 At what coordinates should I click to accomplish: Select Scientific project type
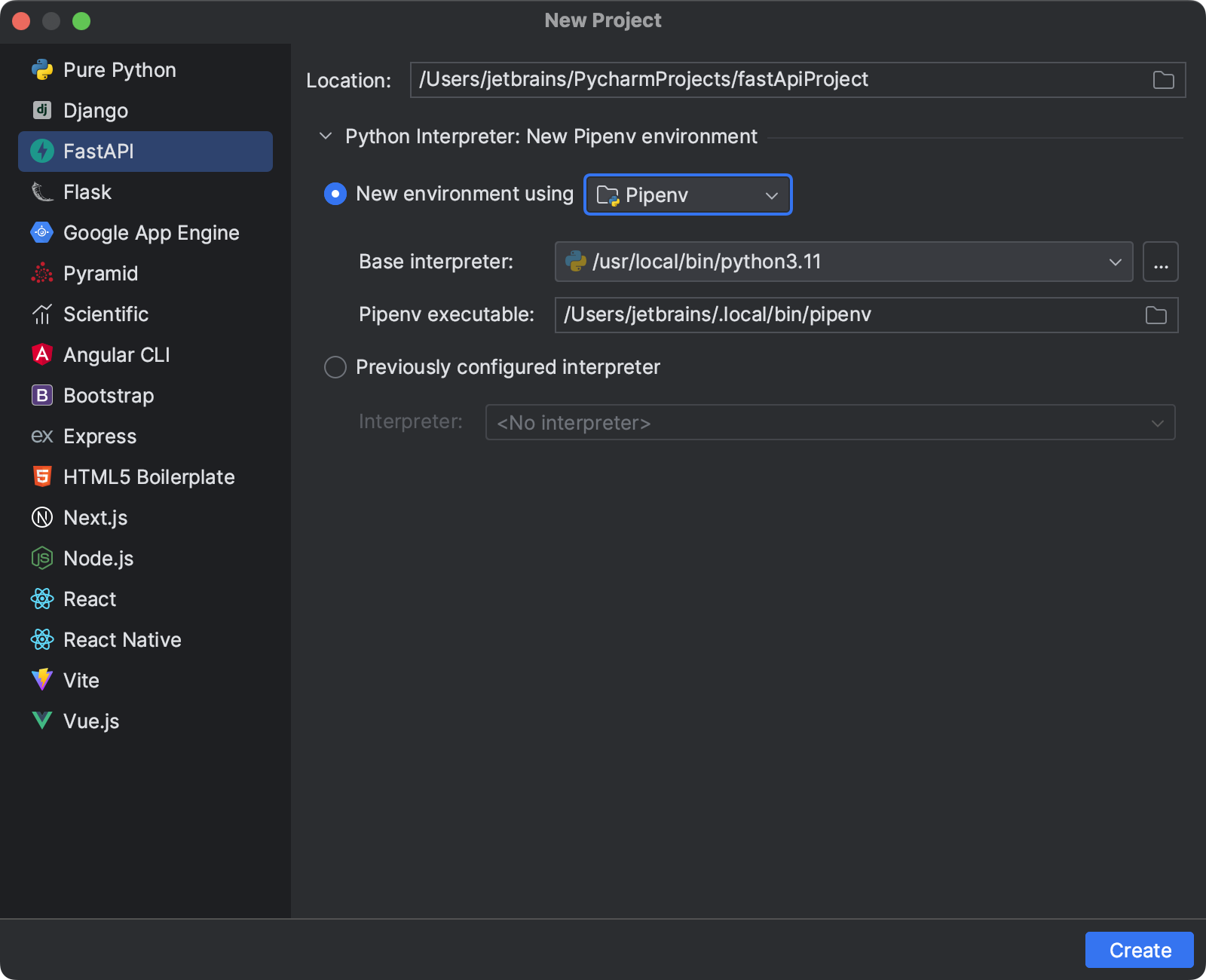click(106, 314)
